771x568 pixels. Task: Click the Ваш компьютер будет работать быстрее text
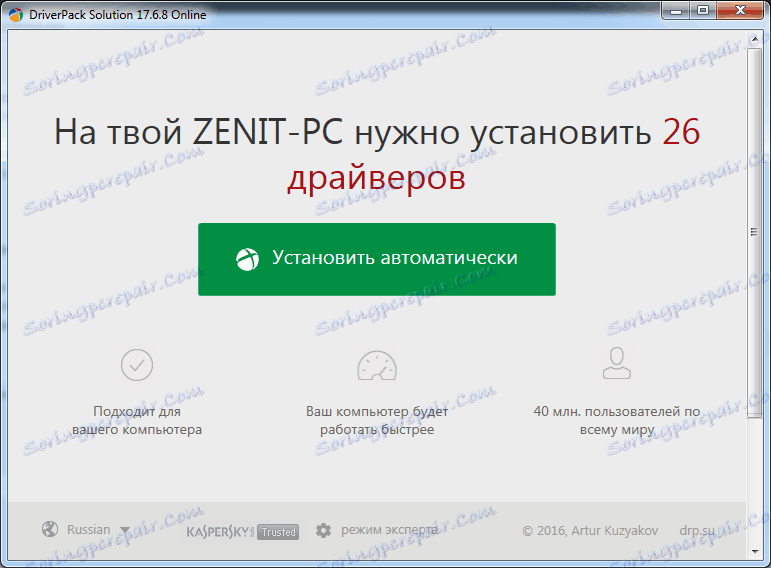(377, 420)
